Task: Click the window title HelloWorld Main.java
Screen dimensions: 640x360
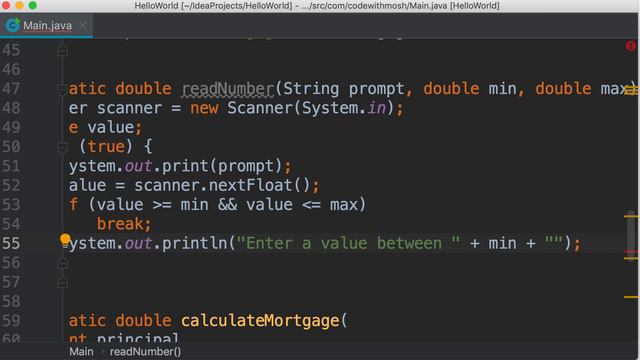Action: click(317, 6)
